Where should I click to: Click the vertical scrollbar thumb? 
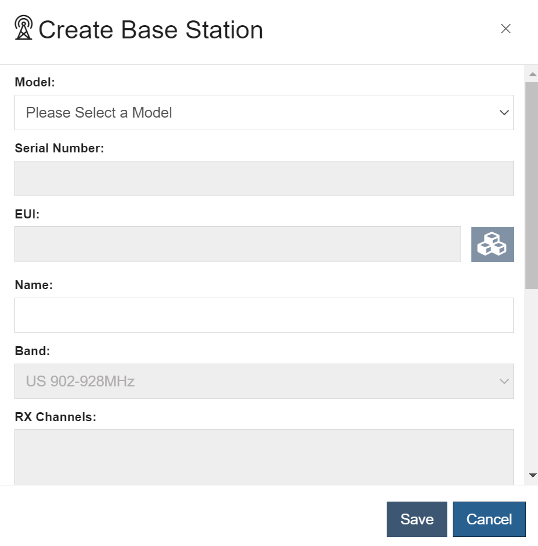(531, 186)
